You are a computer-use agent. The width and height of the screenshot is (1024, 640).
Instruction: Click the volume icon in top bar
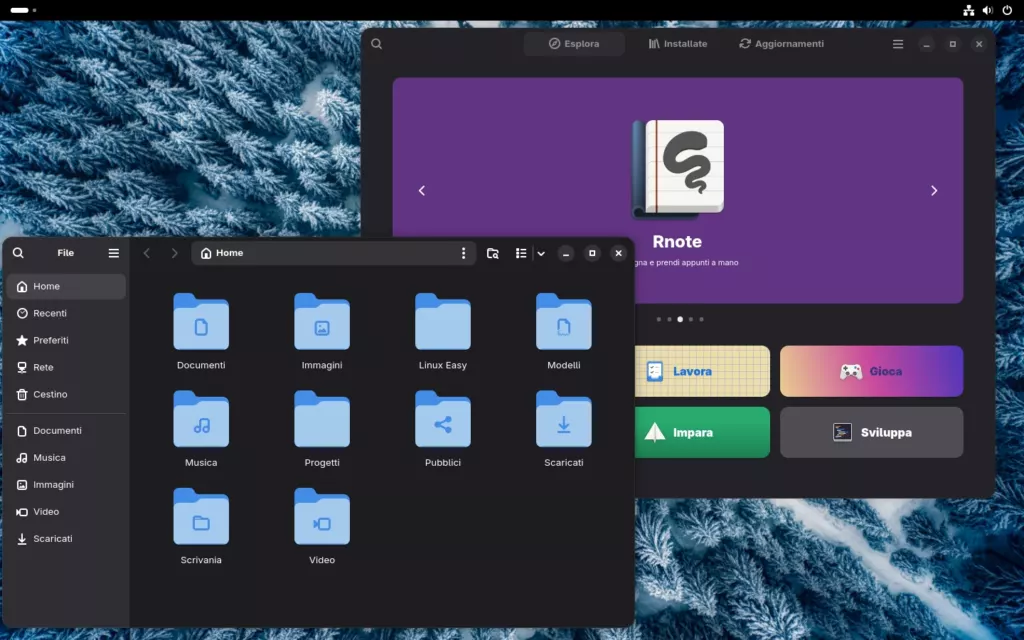[x=988, y=10]
